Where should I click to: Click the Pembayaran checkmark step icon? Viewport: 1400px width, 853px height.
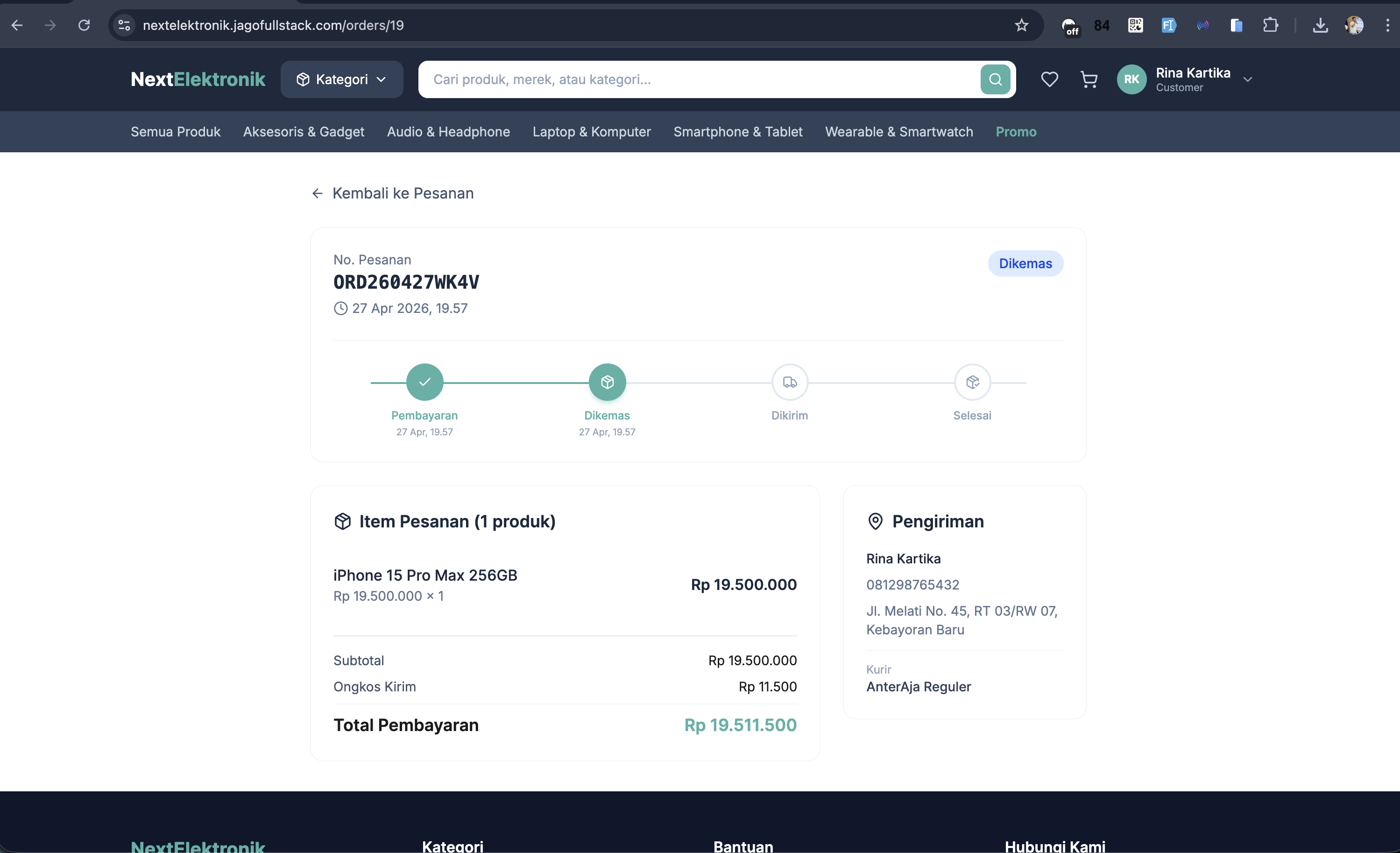point(424,382)
